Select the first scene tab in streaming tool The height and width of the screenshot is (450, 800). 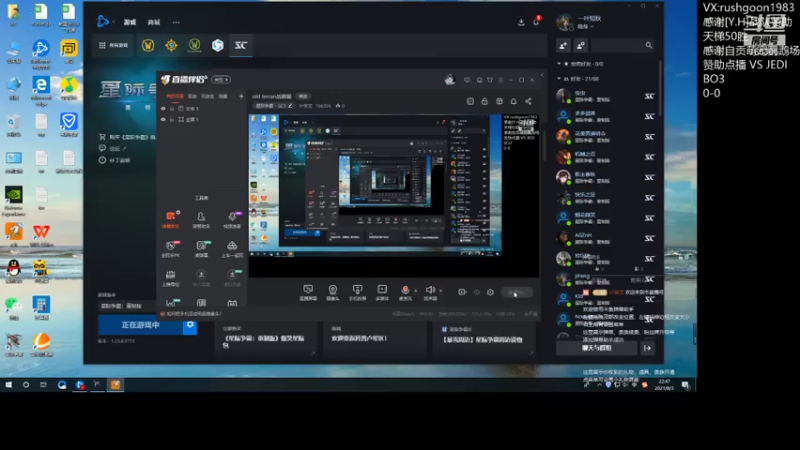click(x=174, y=96)
